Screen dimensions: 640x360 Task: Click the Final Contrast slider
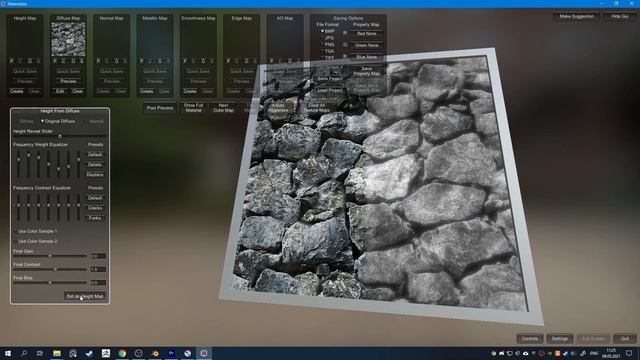click(50, 269)
